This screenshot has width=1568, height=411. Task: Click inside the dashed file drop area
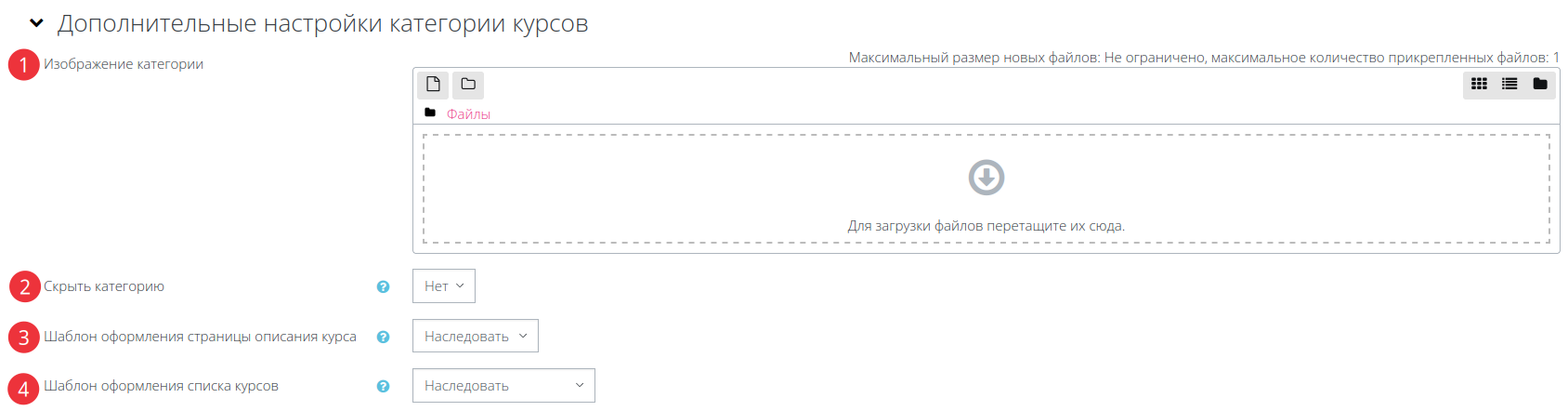coord(987,189)
